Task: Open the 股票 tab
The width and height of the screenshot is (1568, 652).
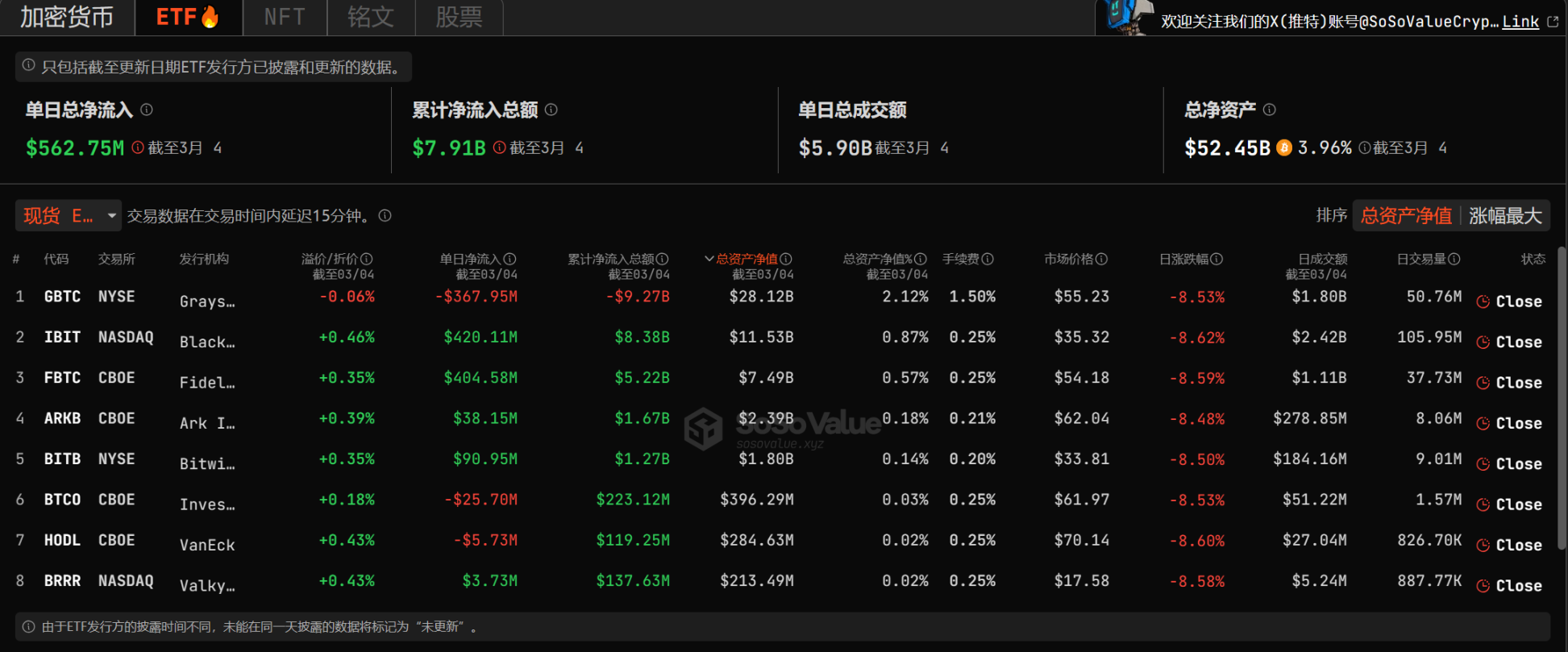Action: click(x=459, y=17)
